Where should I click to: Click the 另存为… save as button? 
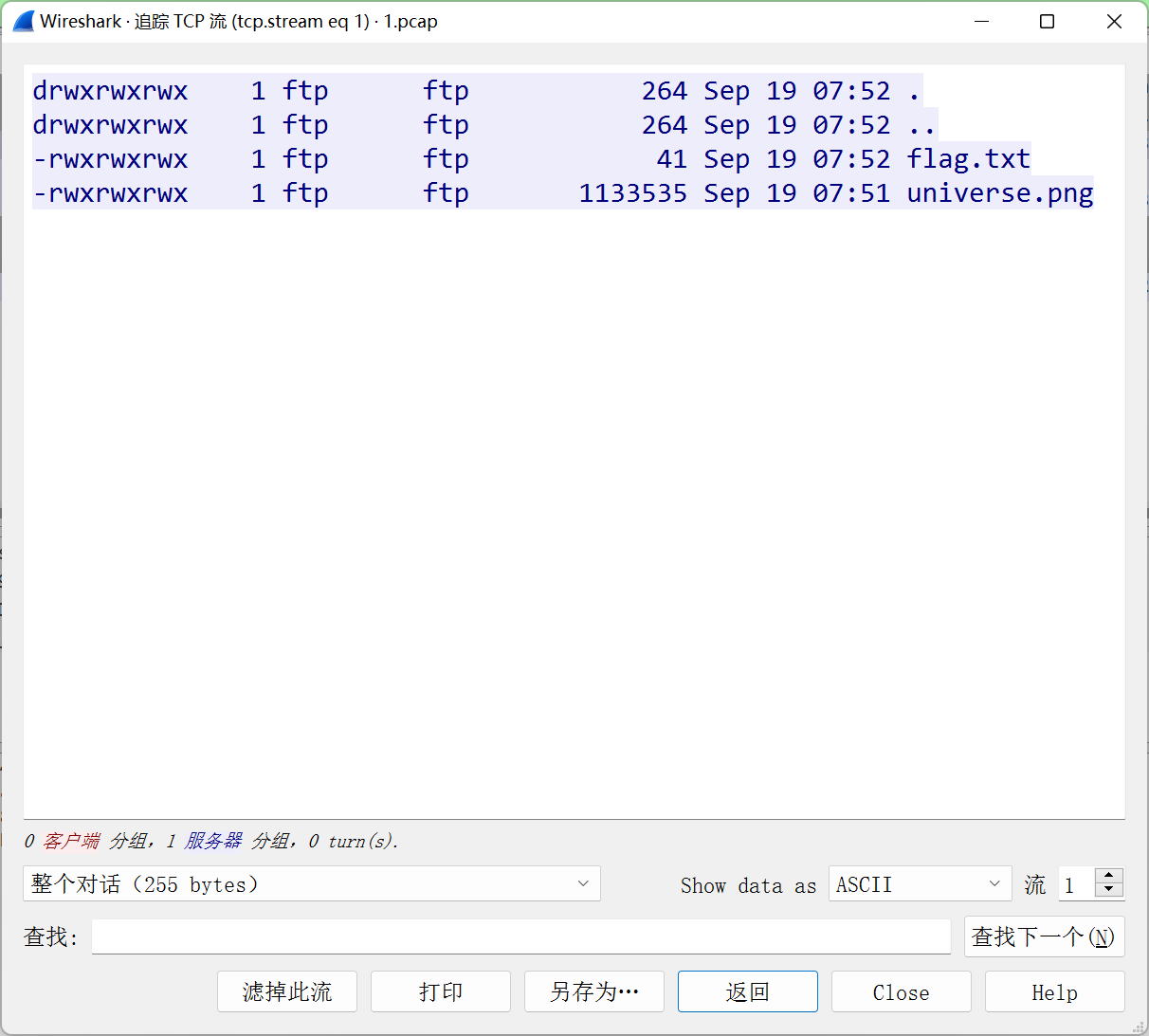(593, 991)
